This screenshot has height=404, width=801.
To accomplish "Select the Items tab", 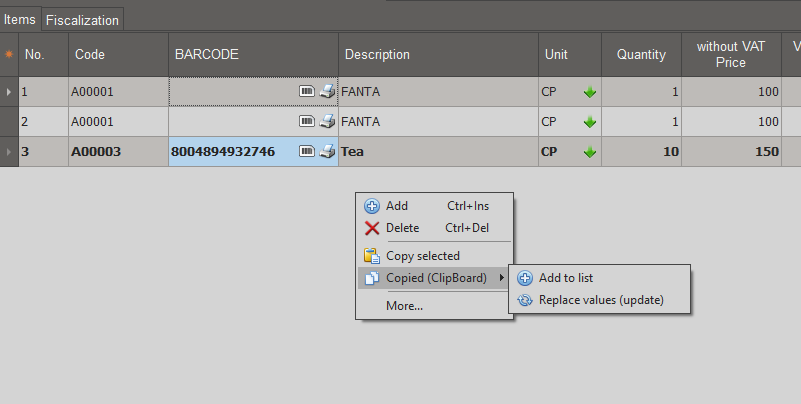I will (x=20, y=19).
